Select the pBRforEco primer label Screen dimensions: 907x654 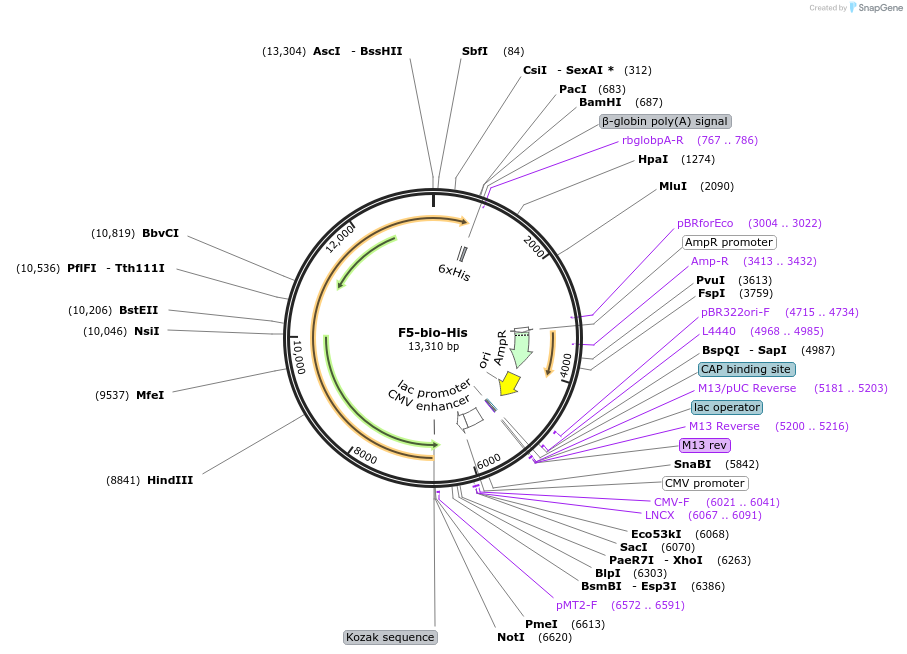point(706,223)
